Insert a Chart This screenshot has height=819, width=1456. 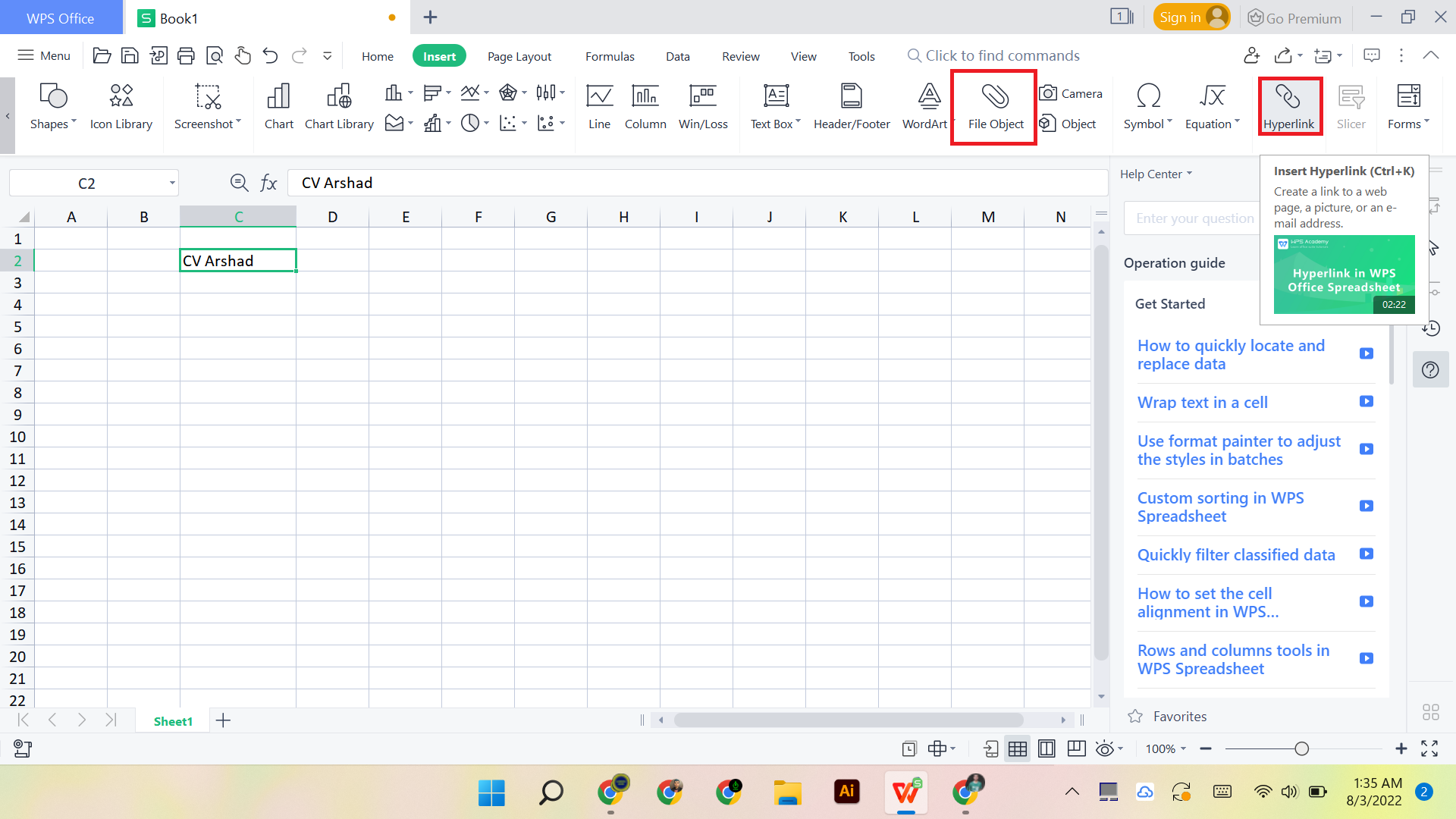click(x=278, y=106)
